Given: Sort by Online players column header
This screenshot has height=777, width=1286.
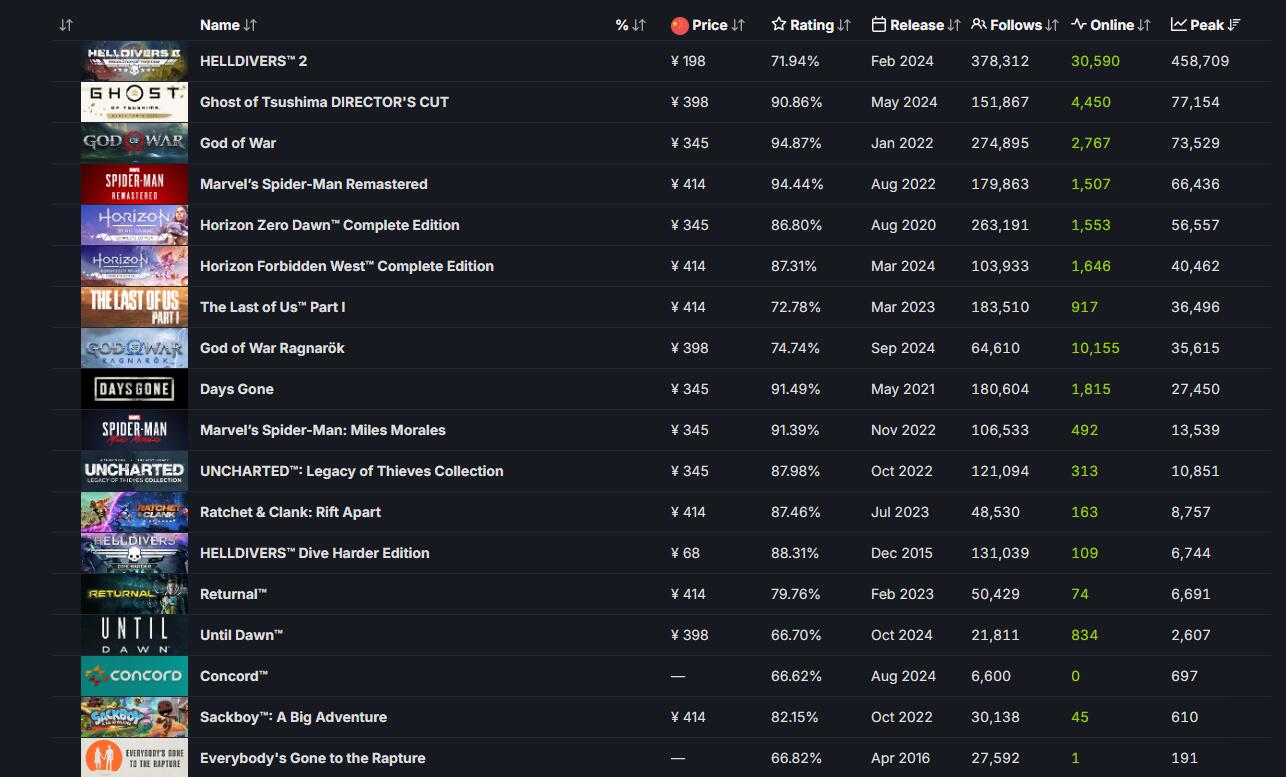Looking at the screenshot, I should (x=1110, y=25).
